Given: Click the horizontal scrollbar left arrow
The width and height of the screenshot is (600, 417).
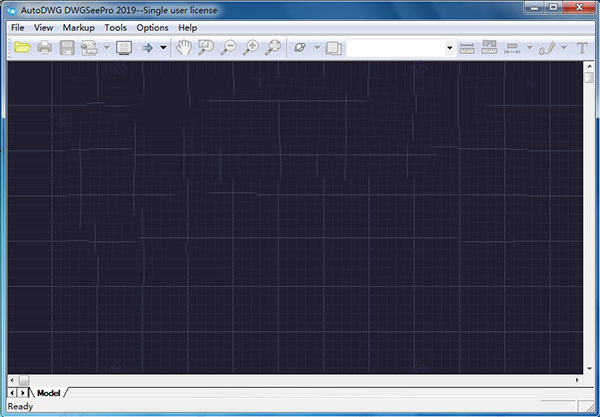Looking at the screenshot, I should 12,380.
